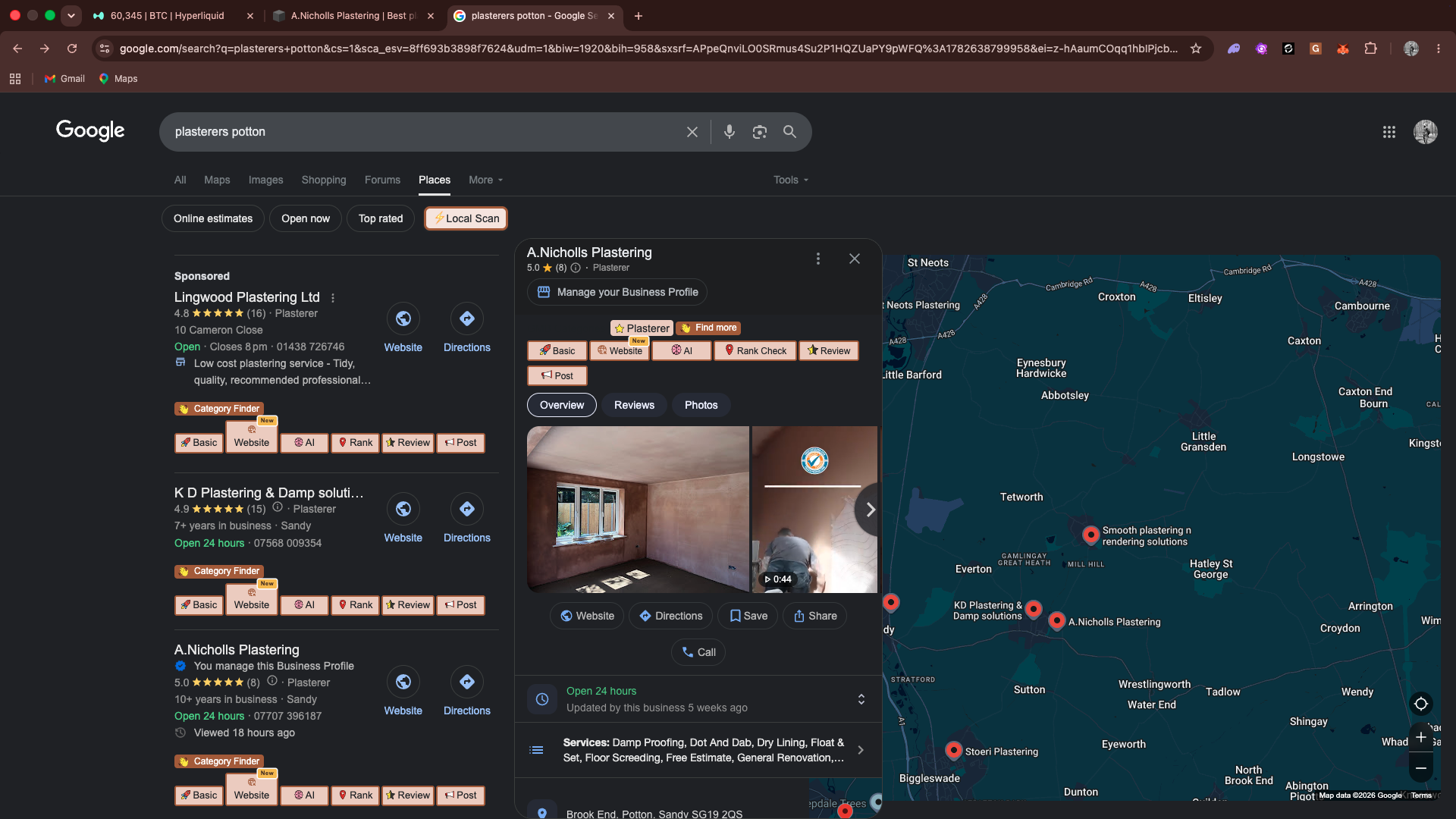Click the Call button

(x=698, y=652)
